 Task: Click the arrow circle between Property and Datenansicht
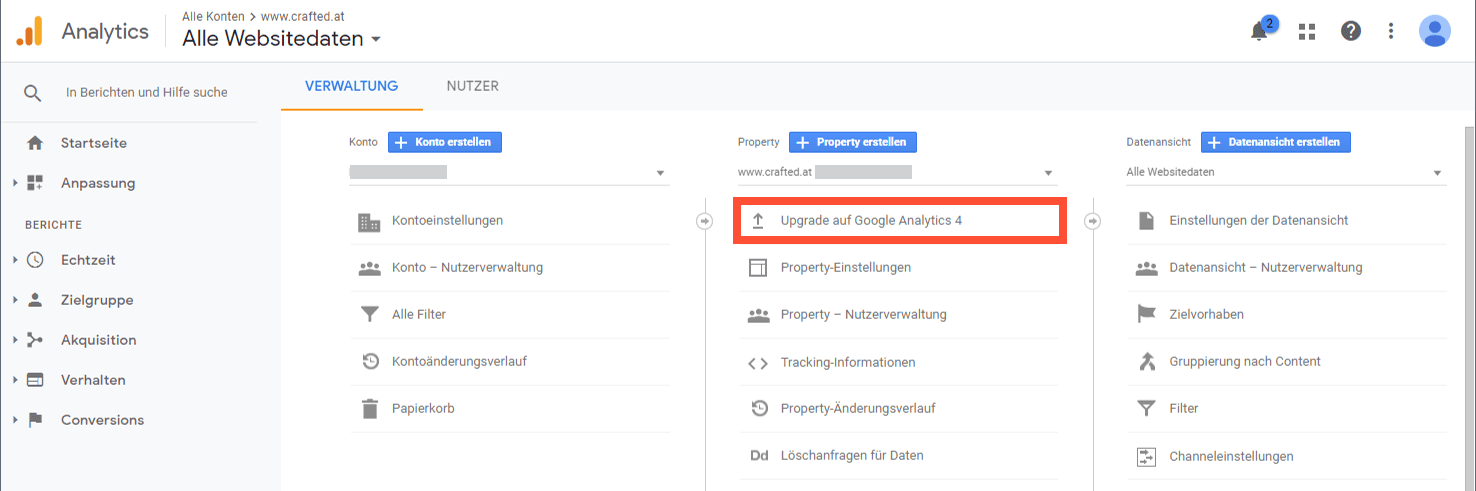pos(1092,221)
